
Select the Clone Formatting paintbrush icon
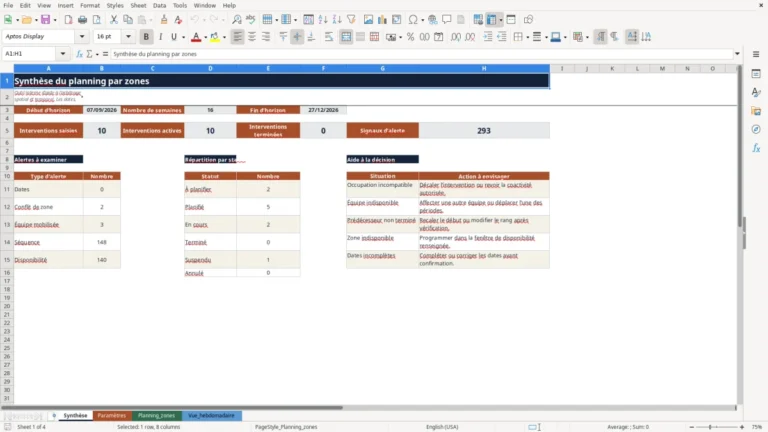coord(164,20)
